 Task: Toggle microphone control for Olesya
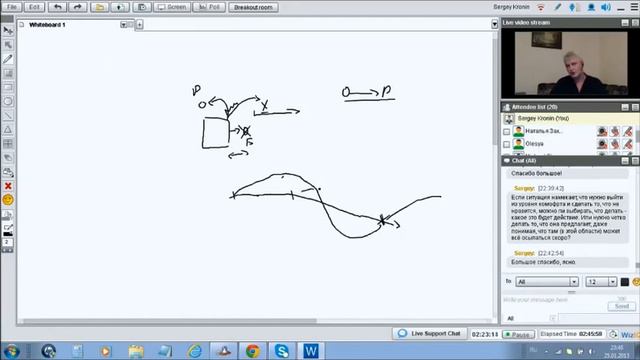click(615, 144)
